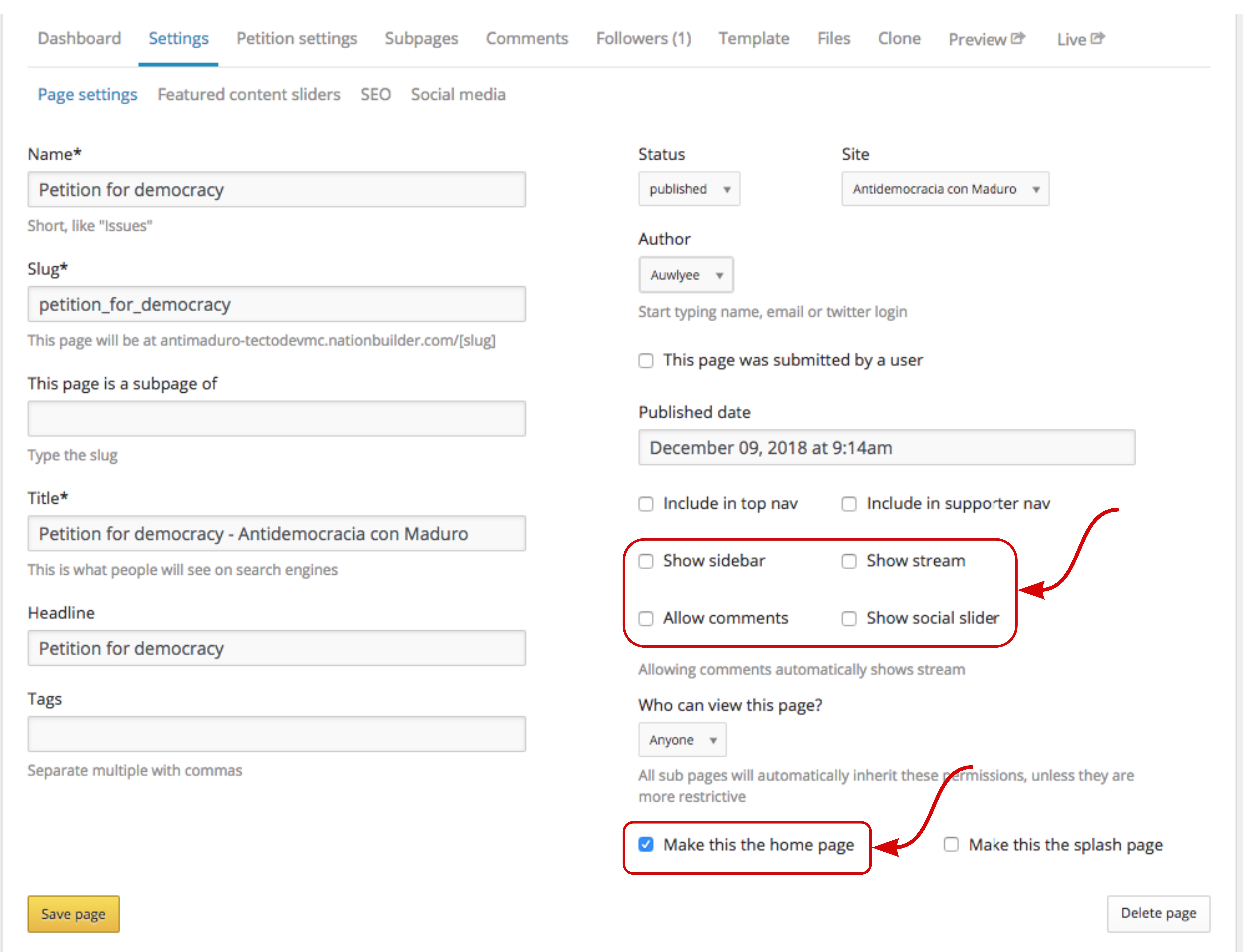Screen dimensions: 1243x952
Task: Check Include in top nav
Action: [x=646, y=504]
